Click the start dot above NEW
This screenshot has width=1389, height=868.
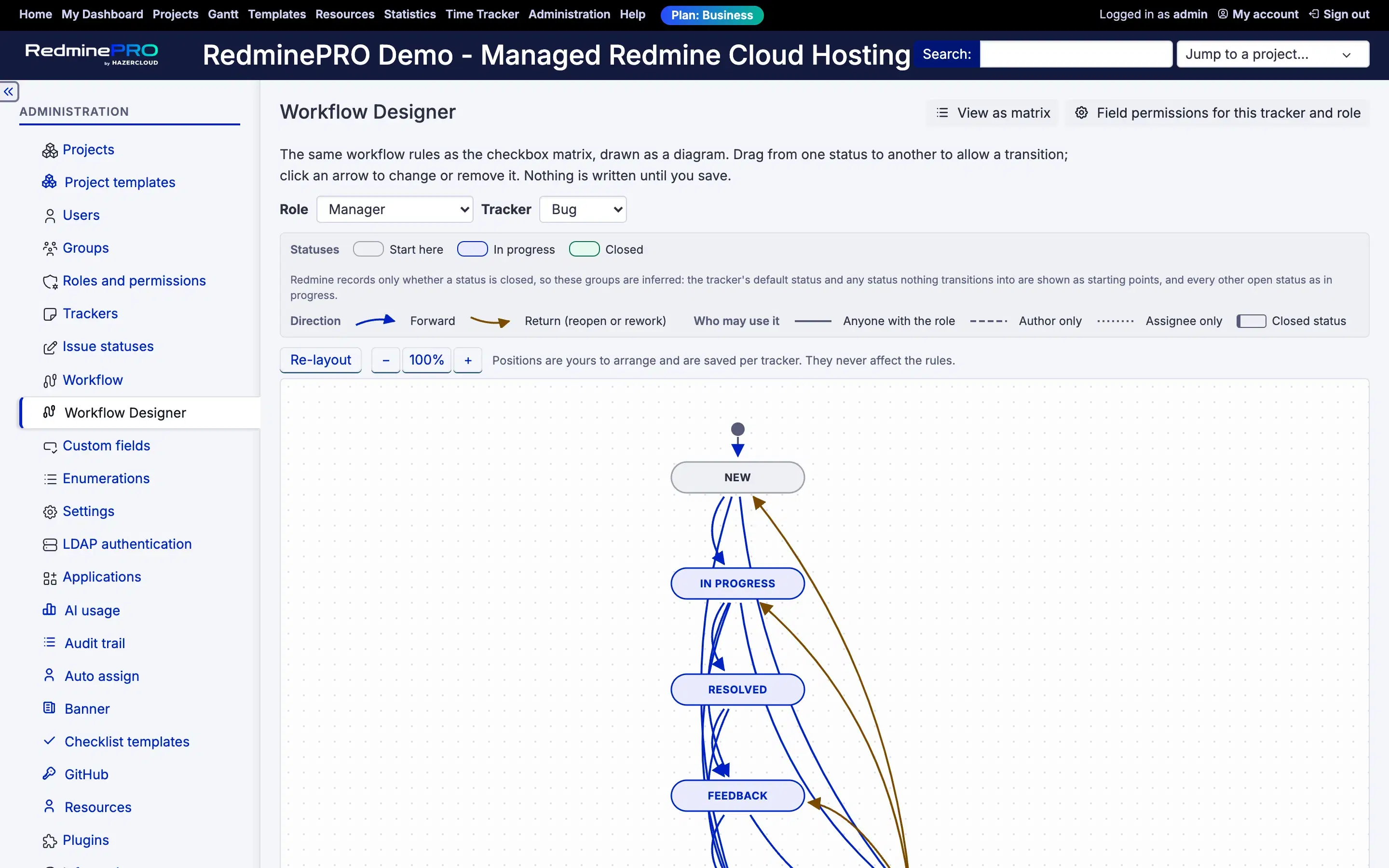coord(737,429)
